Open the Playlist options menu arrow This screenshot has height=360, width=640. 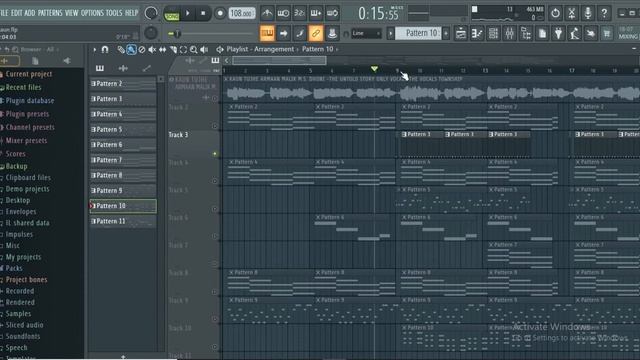pyautogui.click(x=95, y=49)
